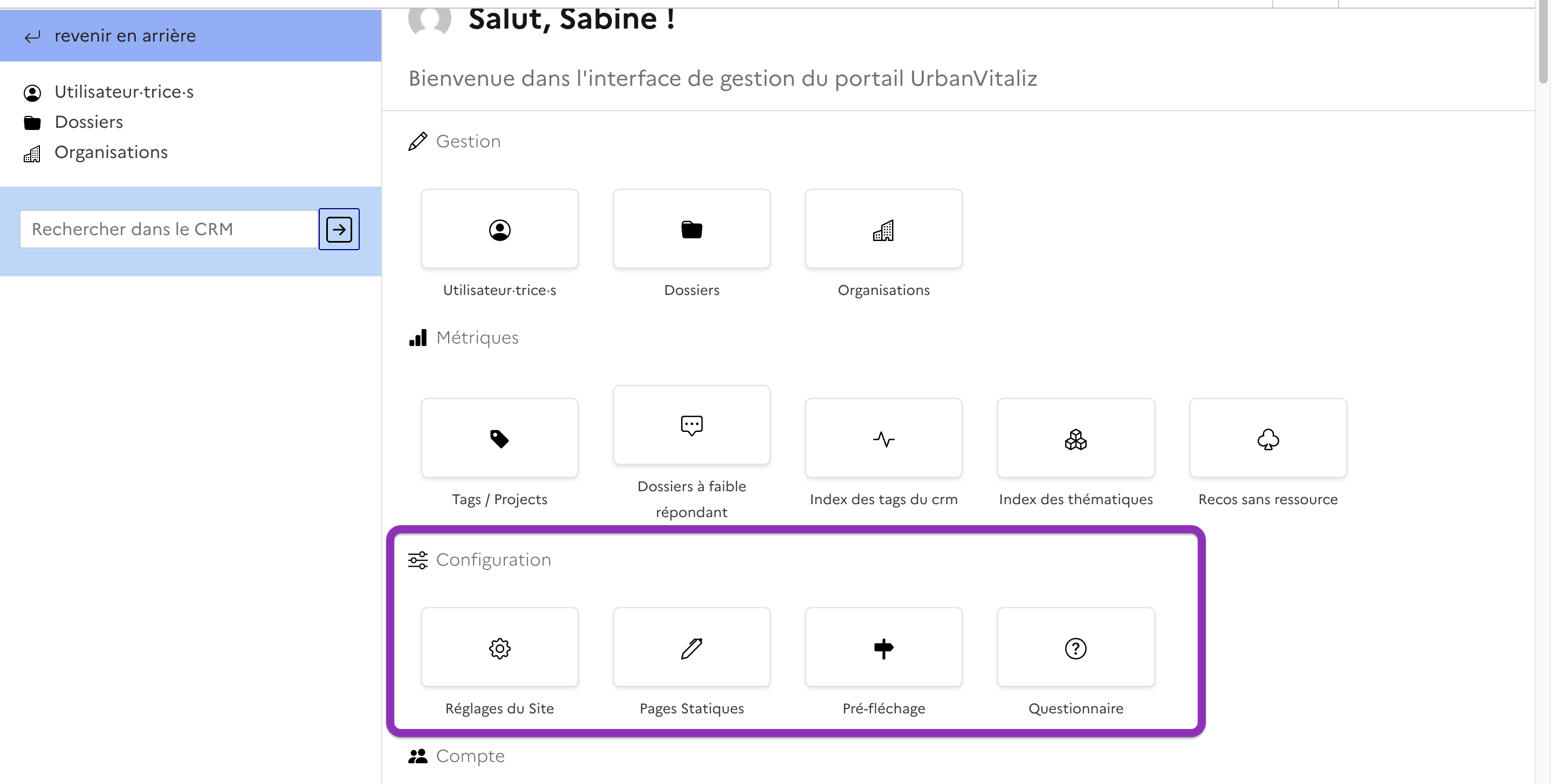Open Index des thématiques cubes card
1551x784 pixels.
[1075, 438]
